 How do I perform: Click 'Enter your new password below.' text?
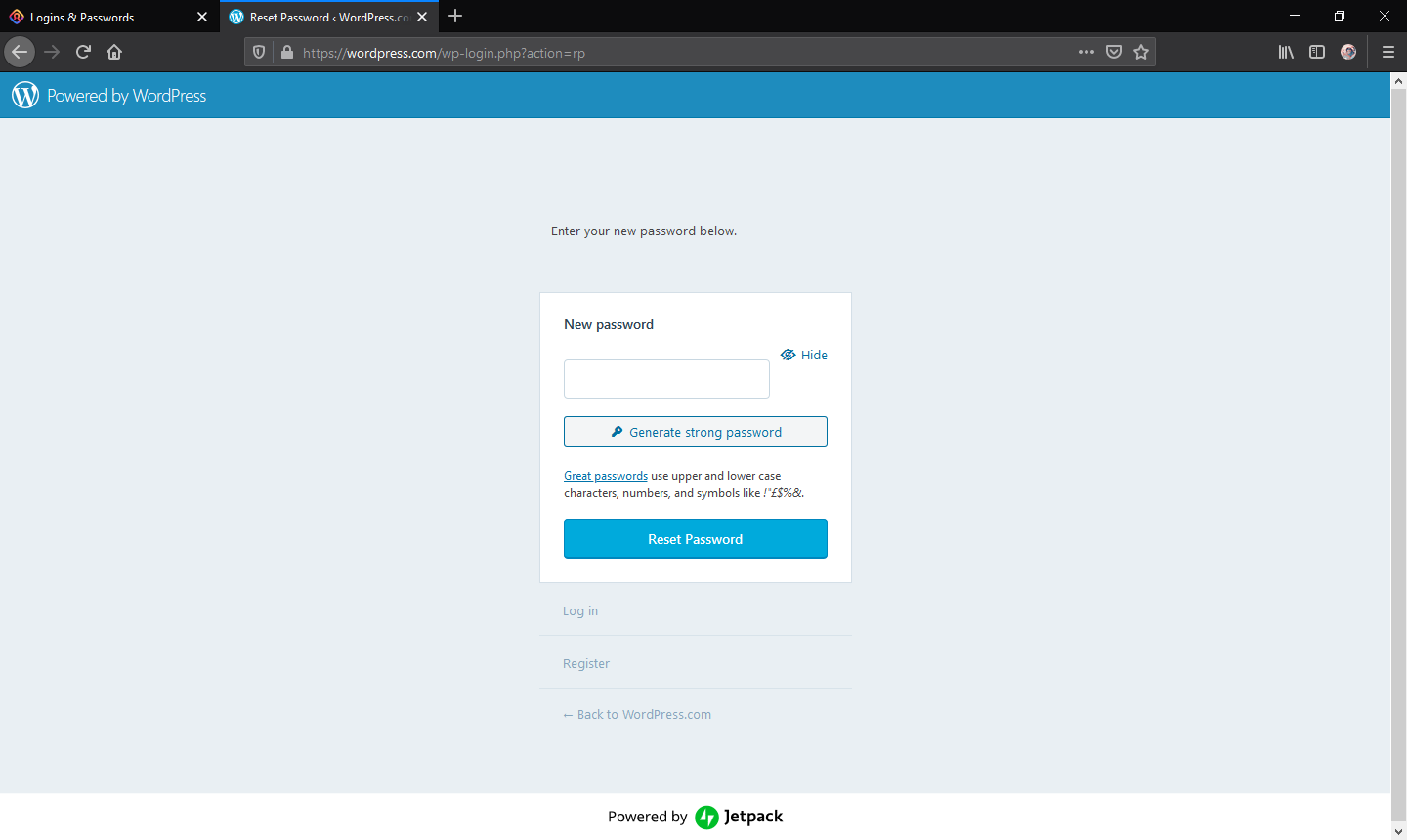(x=644, y=231)
